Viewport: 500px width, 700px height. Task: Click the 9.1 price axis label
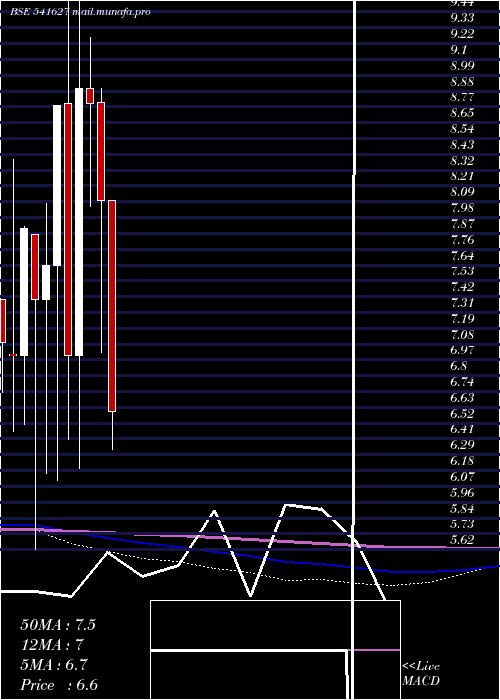tap(460, 50)
